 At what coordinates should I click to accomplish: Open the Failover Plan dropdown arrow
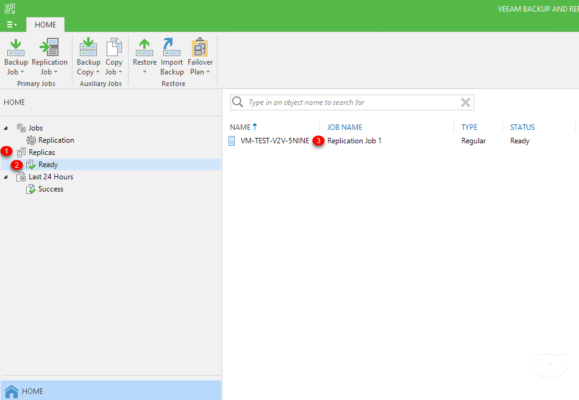pyautogui.click(x=208, y=72)
